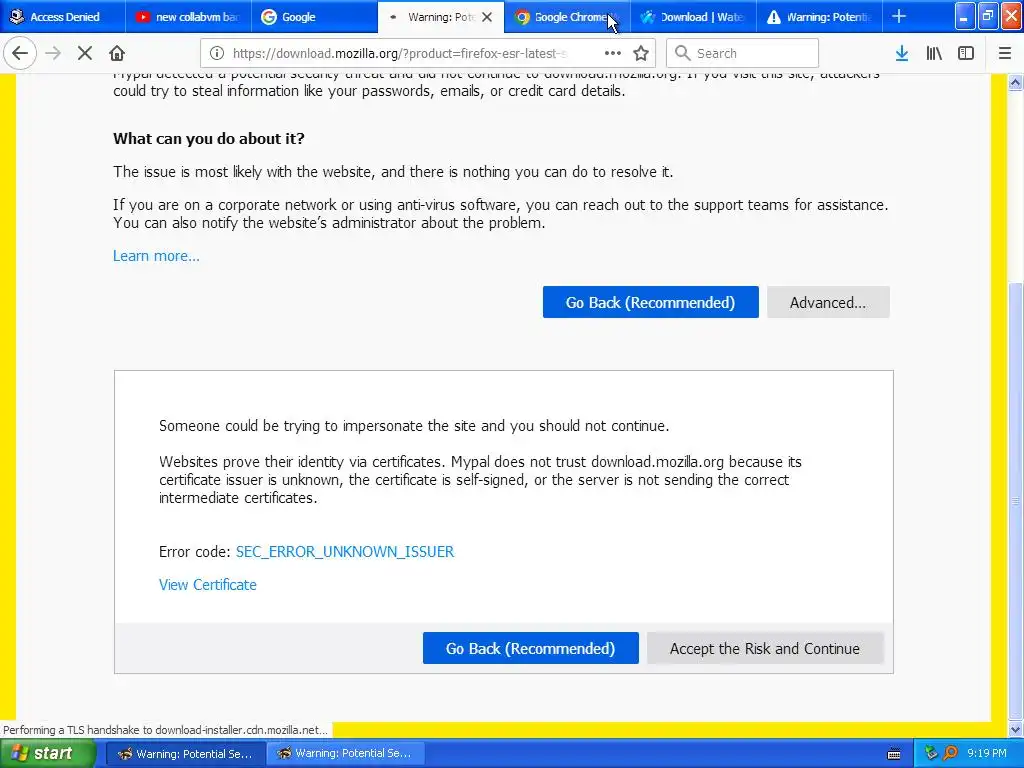Image resolution: width=1024 pixels, height=768 pixels.
Task: Click the magnifier tray icon
Action: pyautogui.click(x=950, y=754)
